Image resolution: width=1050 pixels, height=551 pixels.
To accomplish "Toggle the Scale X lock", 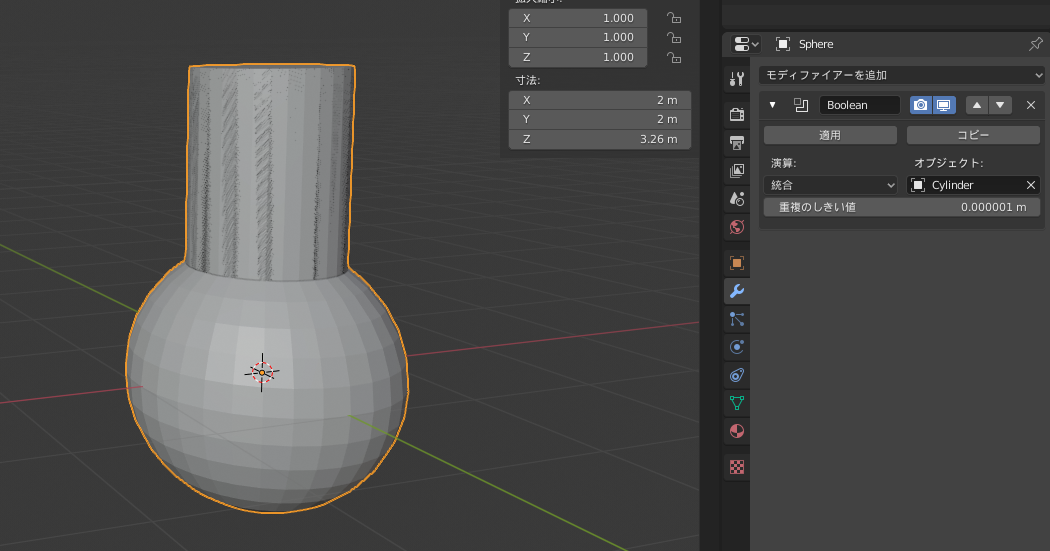I will pos(674,18).
